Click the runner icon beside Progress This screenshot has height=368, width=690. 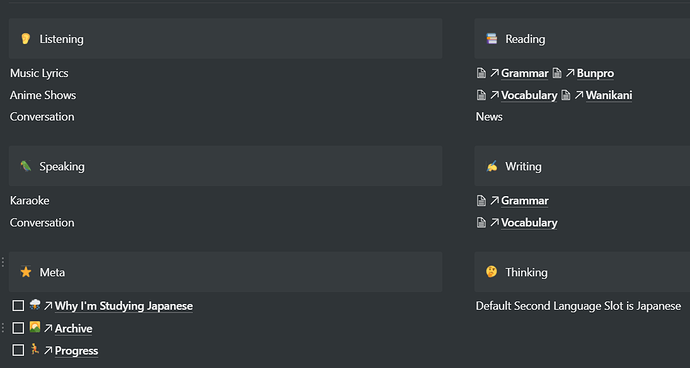tap(35, 350)
